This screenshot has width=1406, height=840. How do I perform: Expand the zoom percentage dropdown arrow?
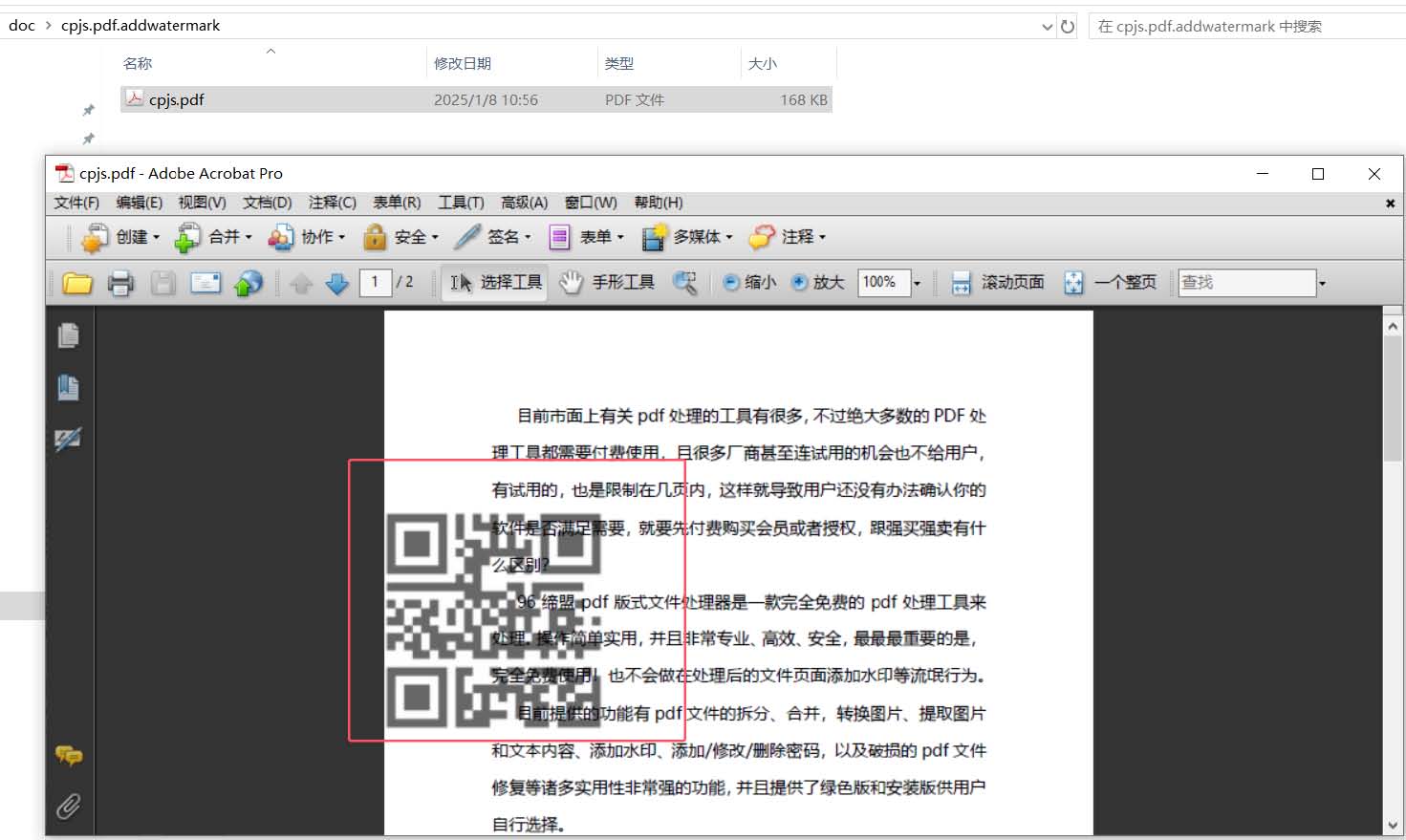coord(917,283)
